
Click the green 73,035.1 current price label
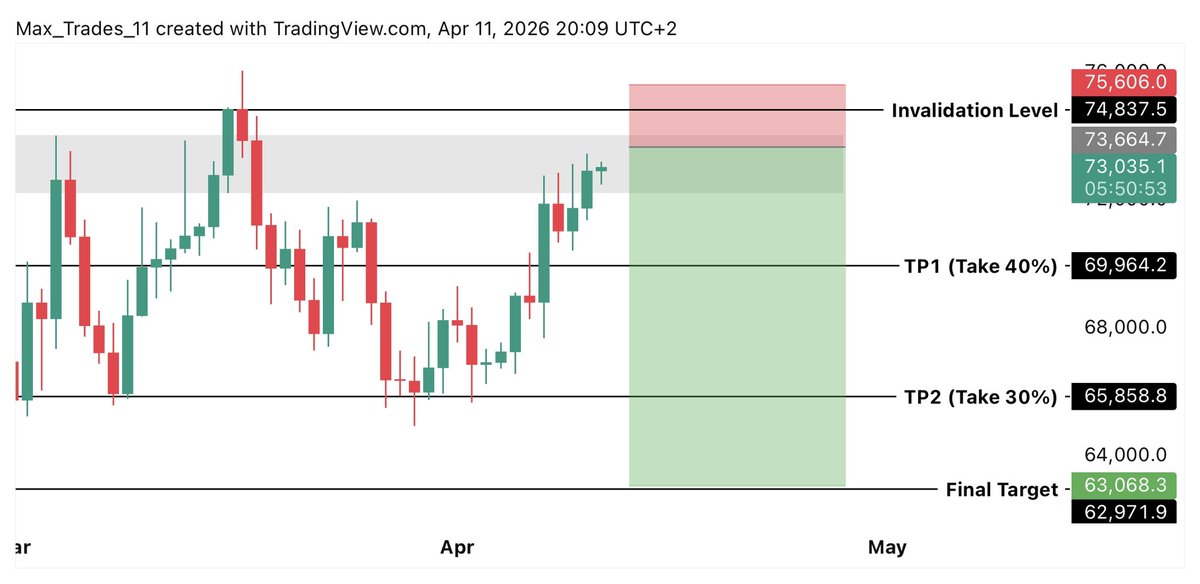[1118, 167]
